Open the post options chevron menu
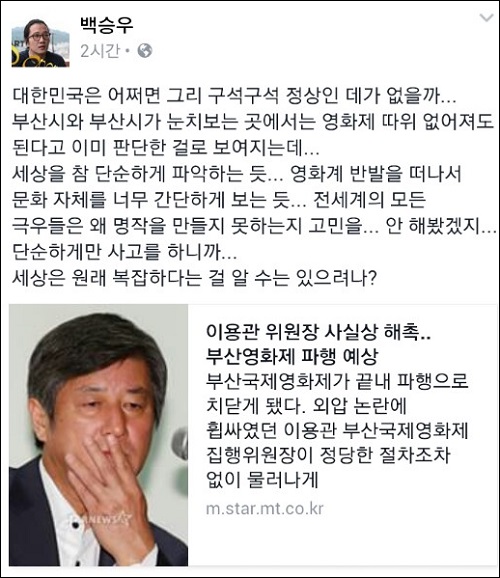This screenshot has height=578, width=500. point(486,17)
